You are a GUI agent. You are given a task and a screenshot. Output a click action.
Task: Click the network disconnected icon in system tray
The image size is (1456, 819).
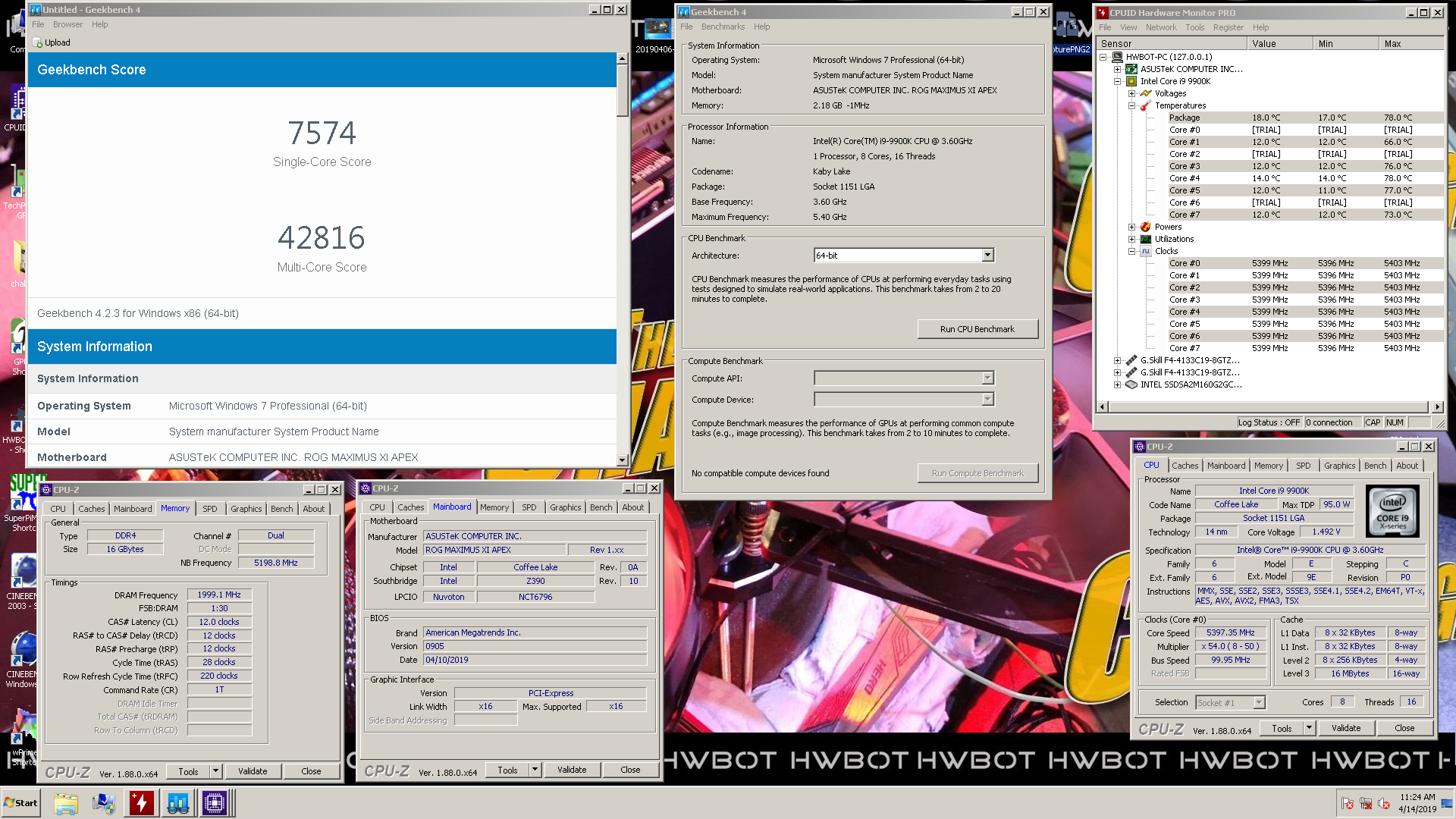click(x=1366, y=803)
